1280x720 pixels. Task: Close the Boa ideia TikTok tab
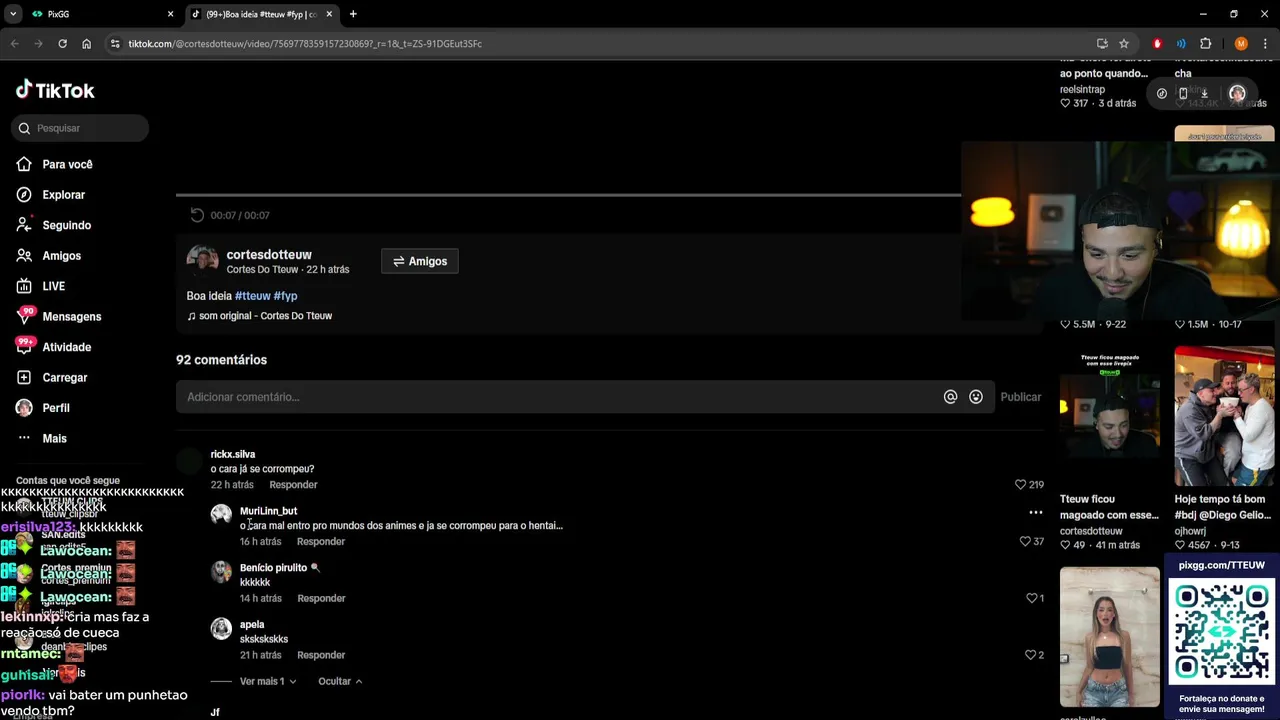[x=329, y=14]
